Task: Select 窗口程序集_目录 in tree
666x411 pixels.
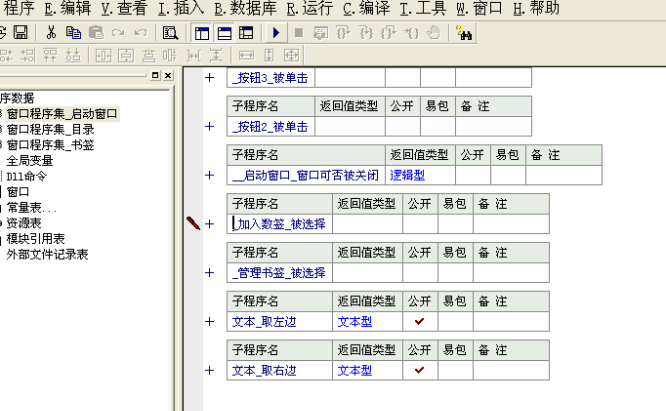Action: pyautogui.click(x=51, y=129)
